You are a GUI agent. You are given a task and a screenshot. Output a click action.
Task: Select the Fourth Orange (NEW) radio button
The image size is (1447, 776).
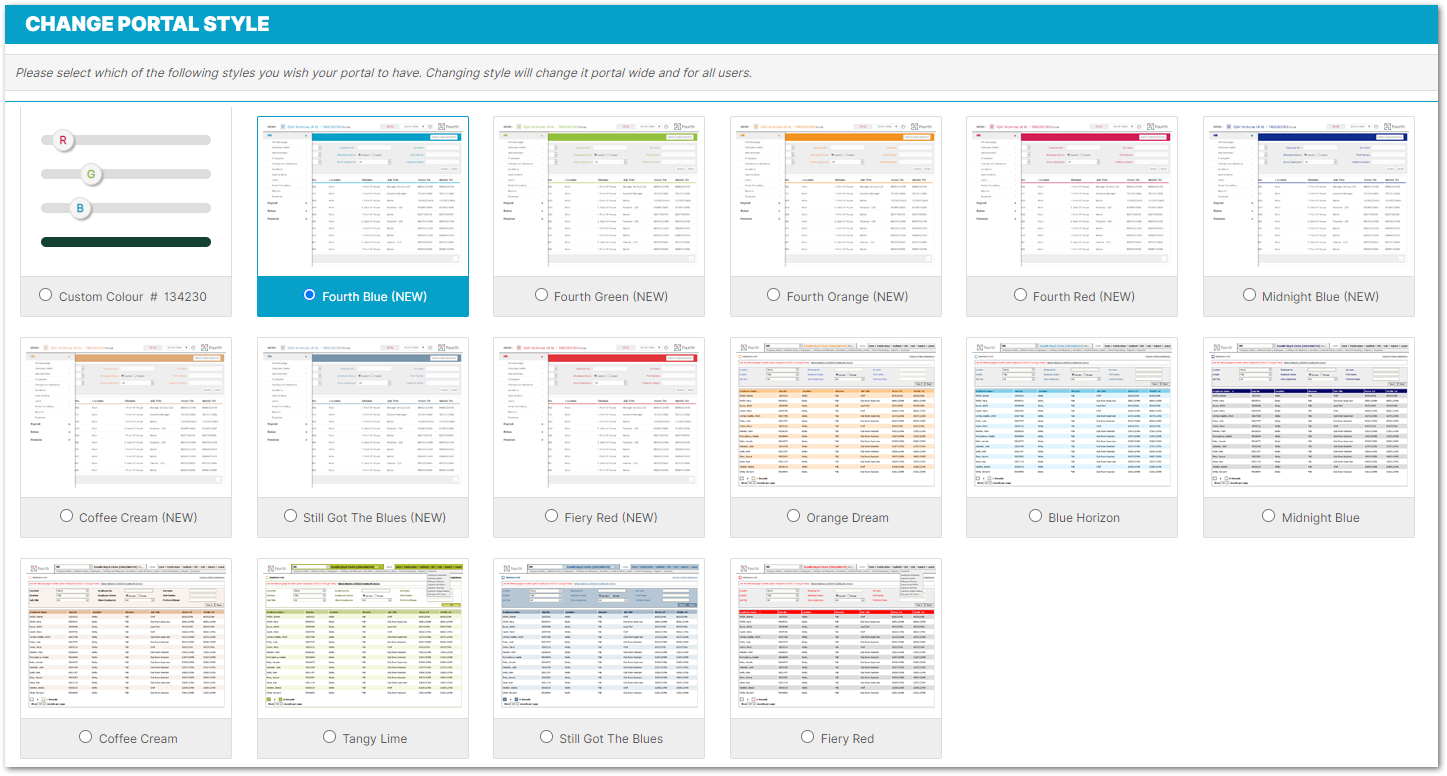click(774, 296)
